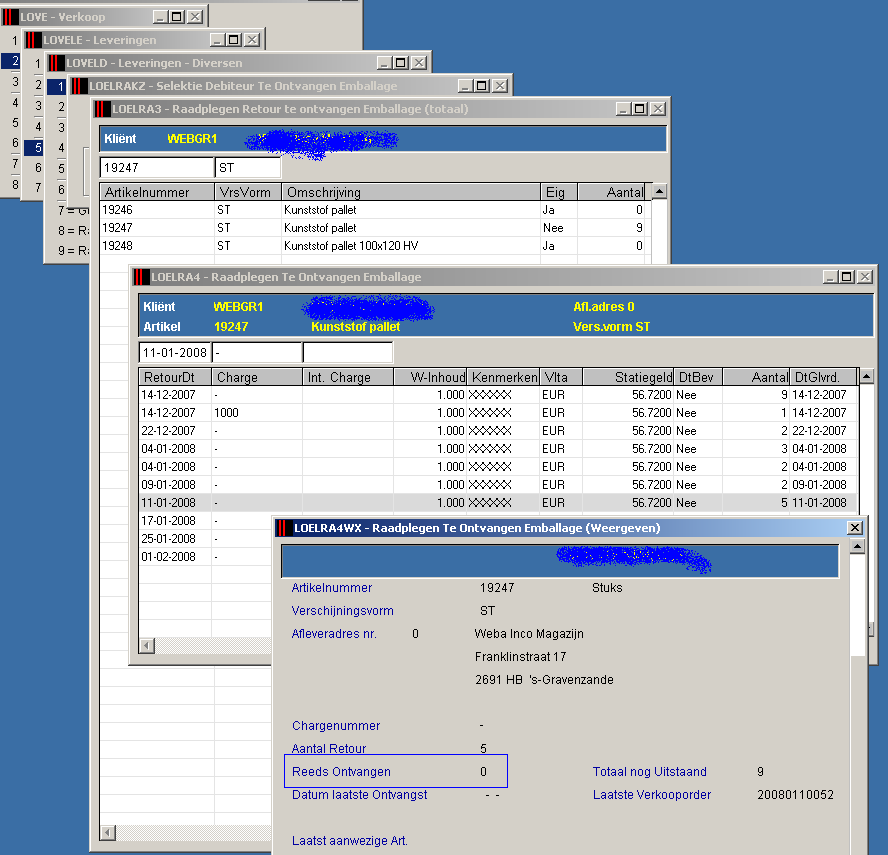Close the LOELRAKZ Selektie Debiteur window
888x855 pixels.
click(500, 86)
